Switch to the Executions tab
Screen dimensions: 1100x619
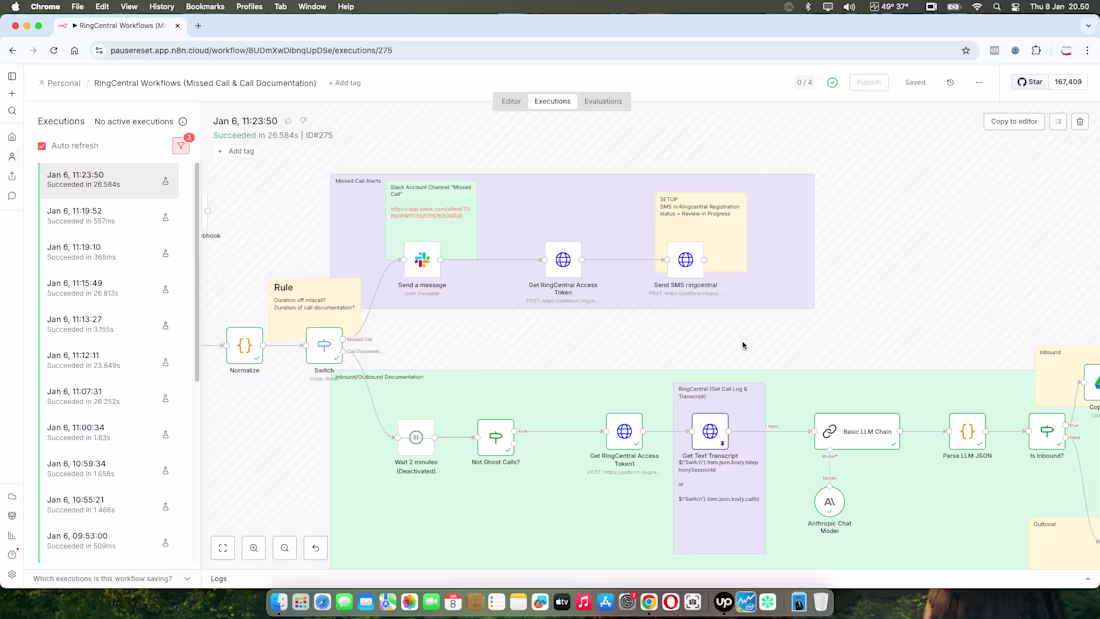click(552, 101)
